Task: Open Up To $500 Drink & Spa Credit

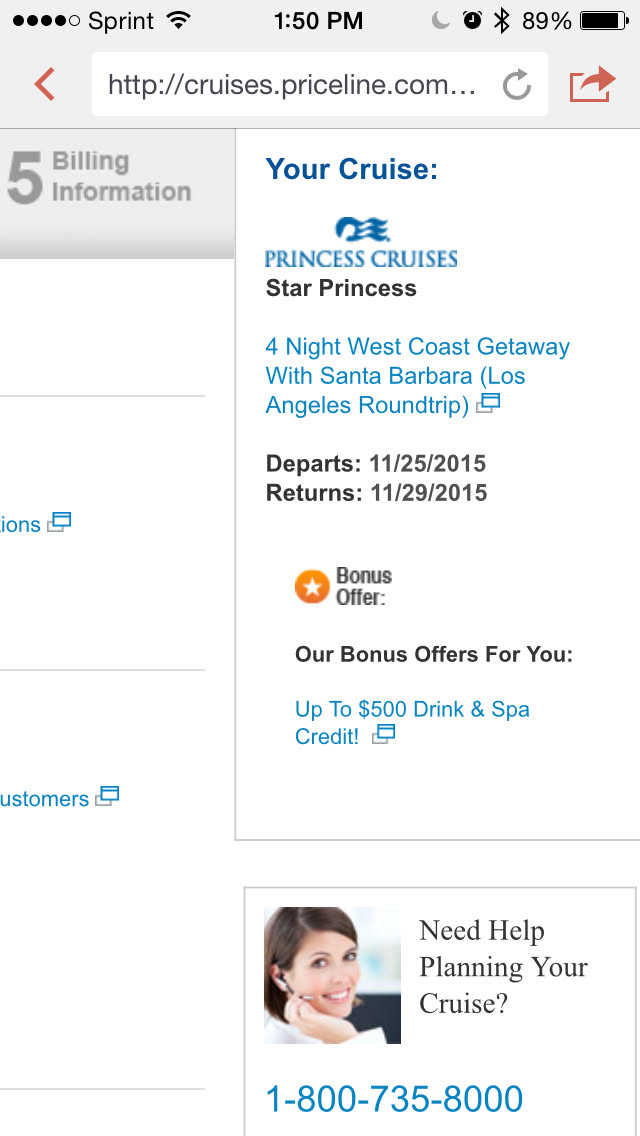Action: pyautogui.click(x=411, y=722)
